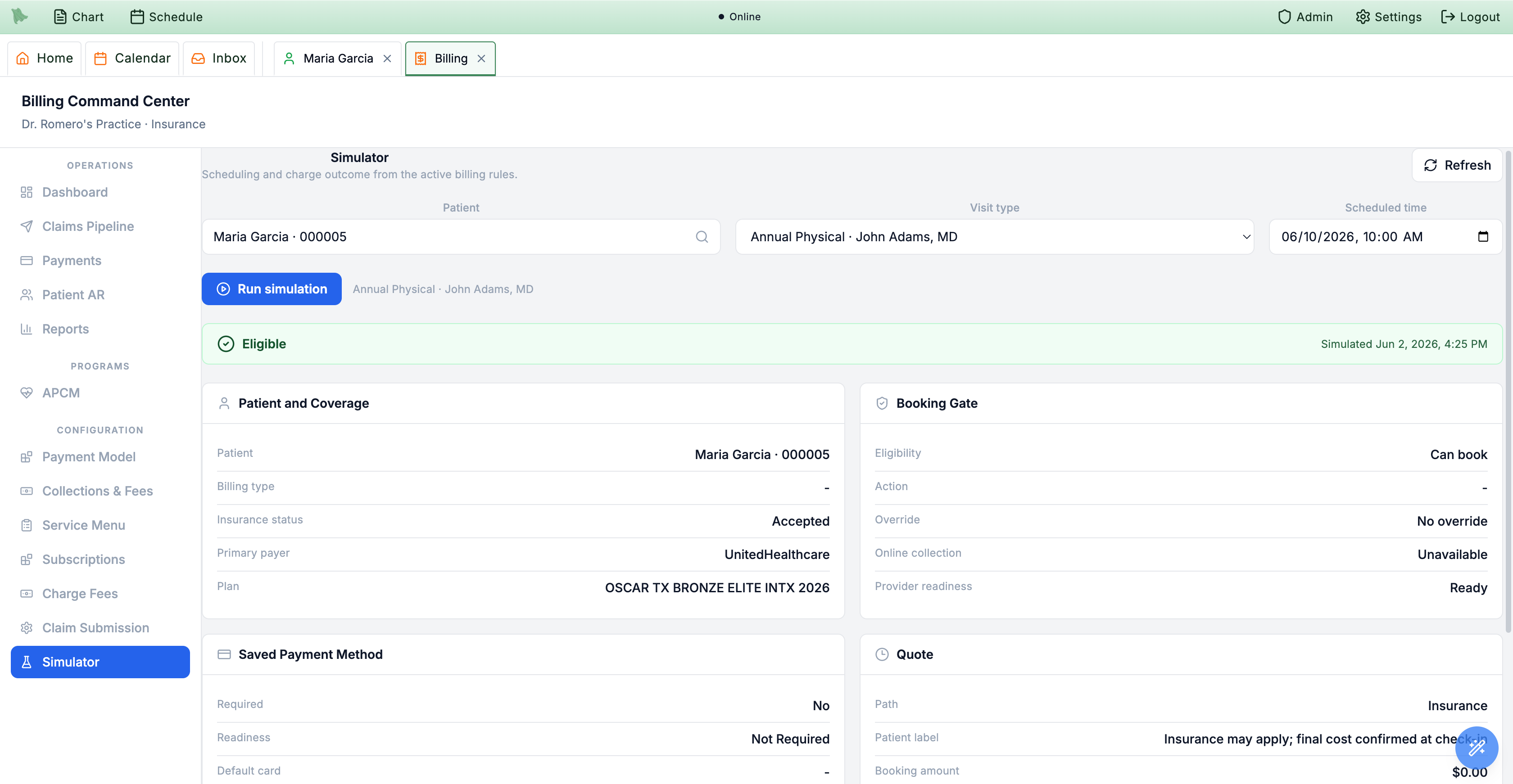Screen dimensions: 1513x784
Task: Open Dashboard in the sidebar
Action: (100, 192)
